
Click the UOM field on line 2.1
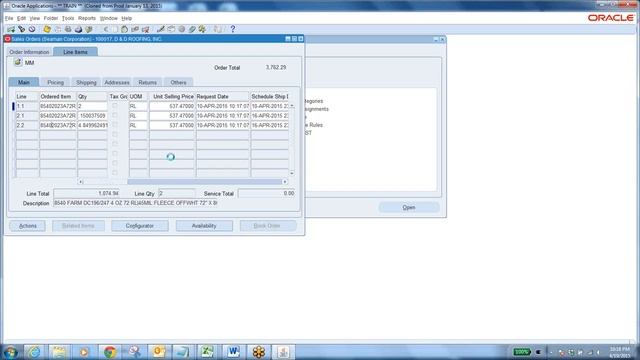[138, 116]
